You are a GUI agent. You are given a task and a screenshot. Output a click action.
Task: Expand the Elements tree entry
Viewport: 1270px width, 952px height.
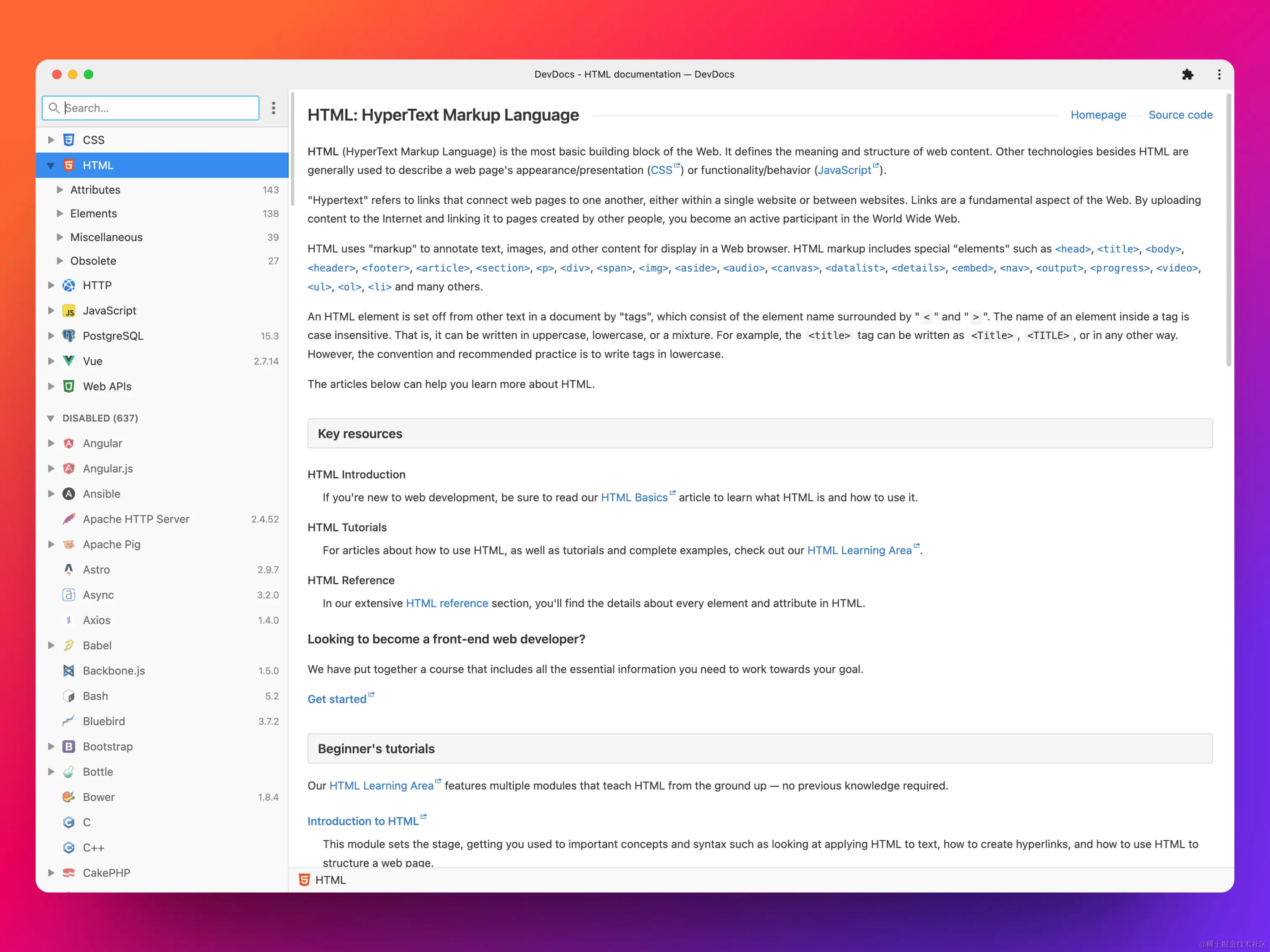pos(60,213)
